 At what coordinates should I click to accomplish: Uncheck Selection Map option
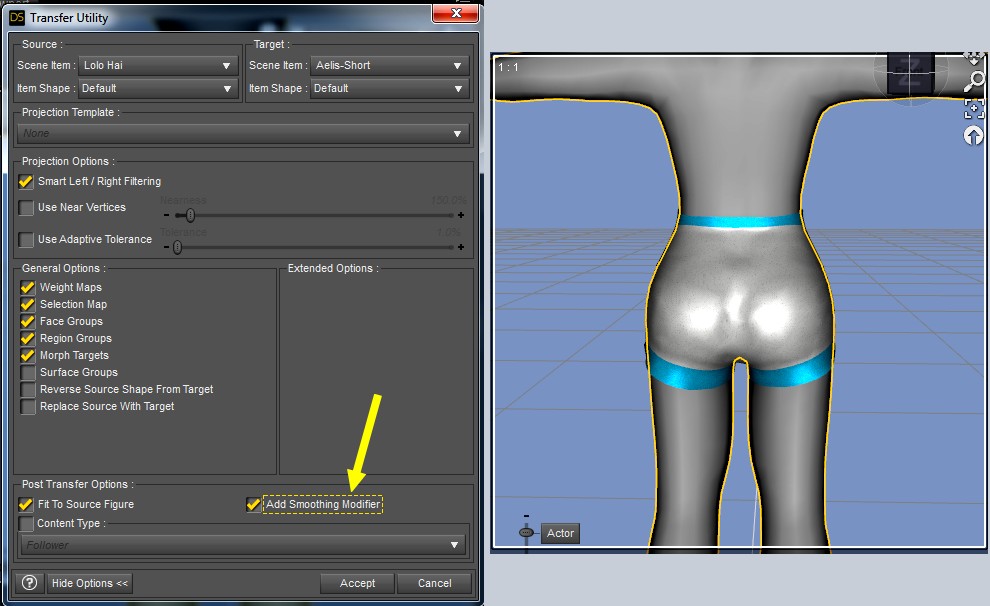pos(28,304)
